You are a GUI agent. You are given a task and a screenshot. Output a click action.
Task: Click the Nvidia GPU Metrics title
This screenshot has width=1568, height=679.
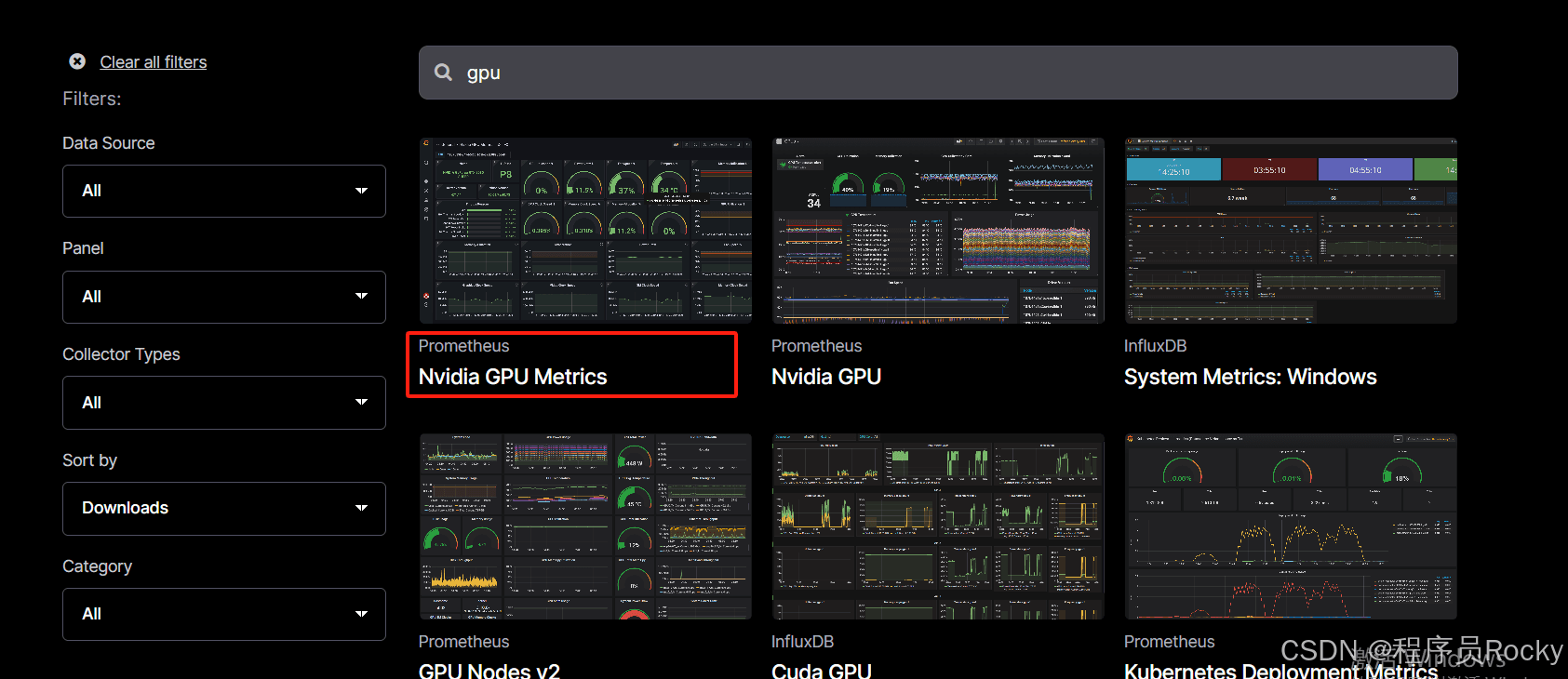tap(513, 377)
